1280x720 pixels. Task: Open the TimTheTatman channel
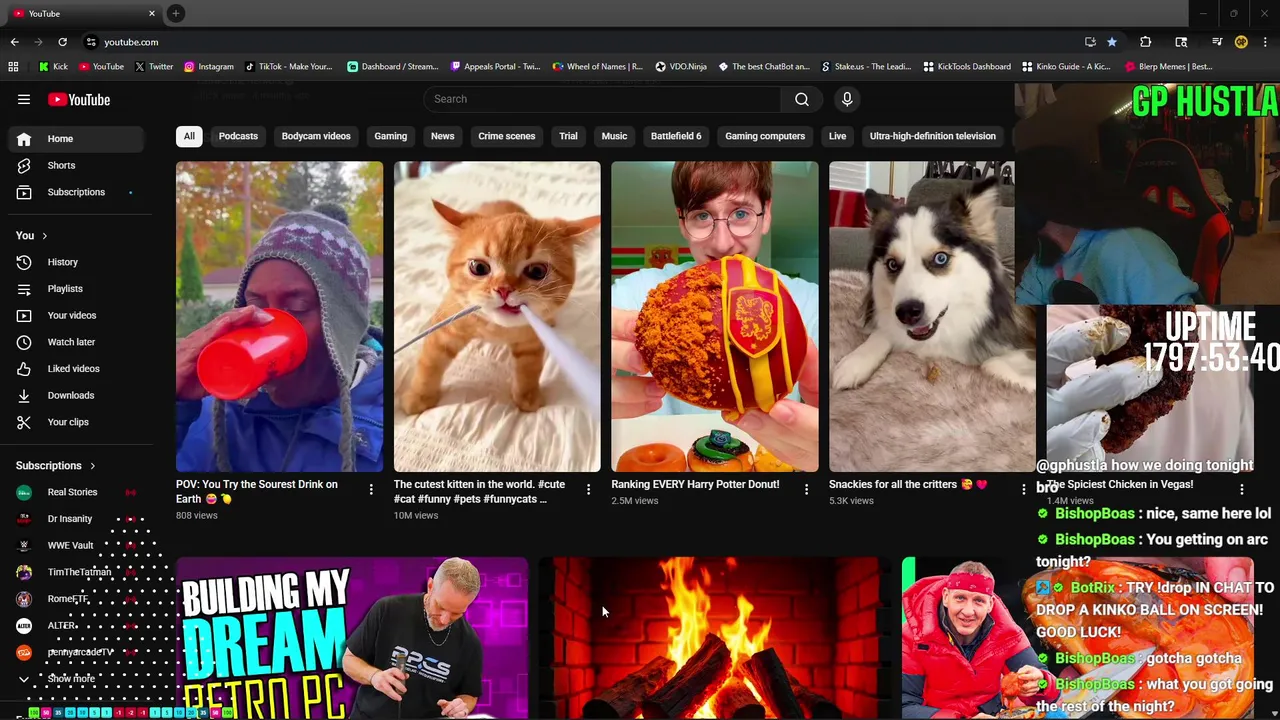[76, 572]
